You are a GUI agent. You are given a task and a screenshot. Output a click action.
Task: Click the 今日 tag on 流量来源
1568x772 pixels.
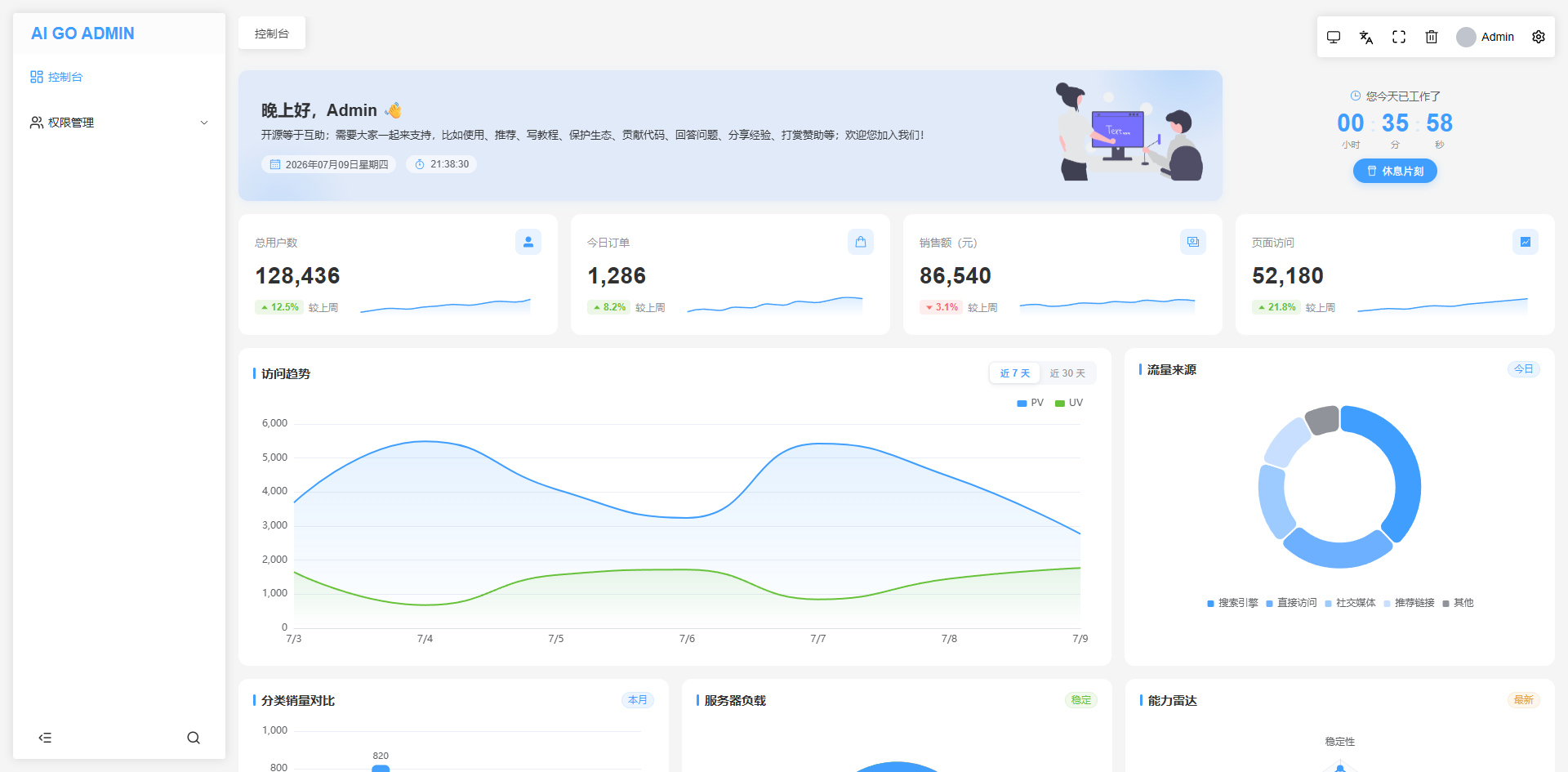pos(1524,369)
